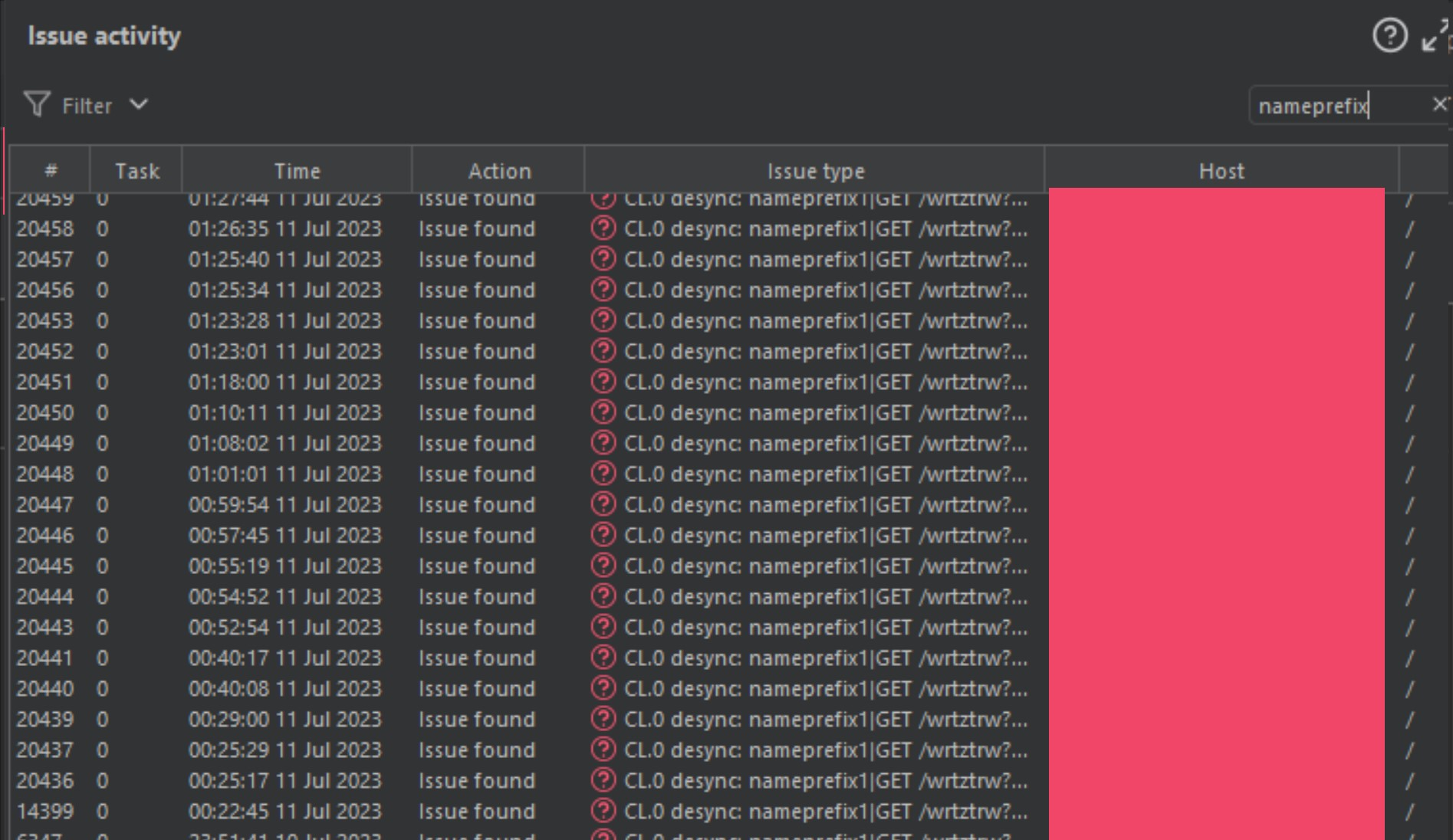The width and height of the screenshot is (1453, 840).
Task: Click severity icon in row 20451
Action: (603, 381)
